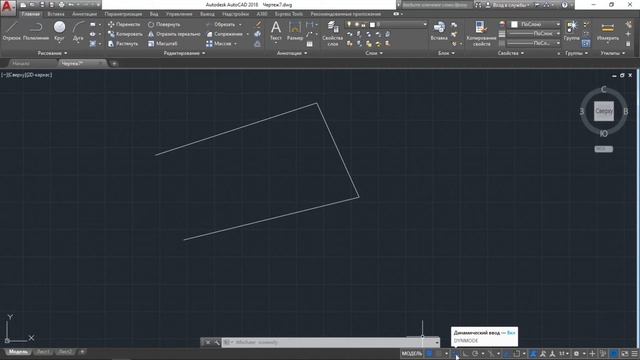Toggle snap mode in status bar

[x=438, y=353]
